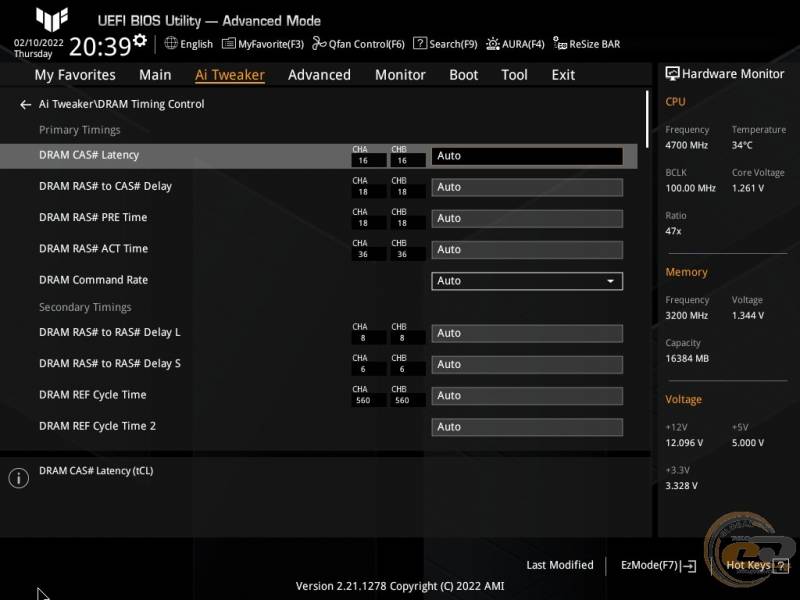The image size is (800, 600).
Task: Switch to the Boot tab
Action: 463,75
